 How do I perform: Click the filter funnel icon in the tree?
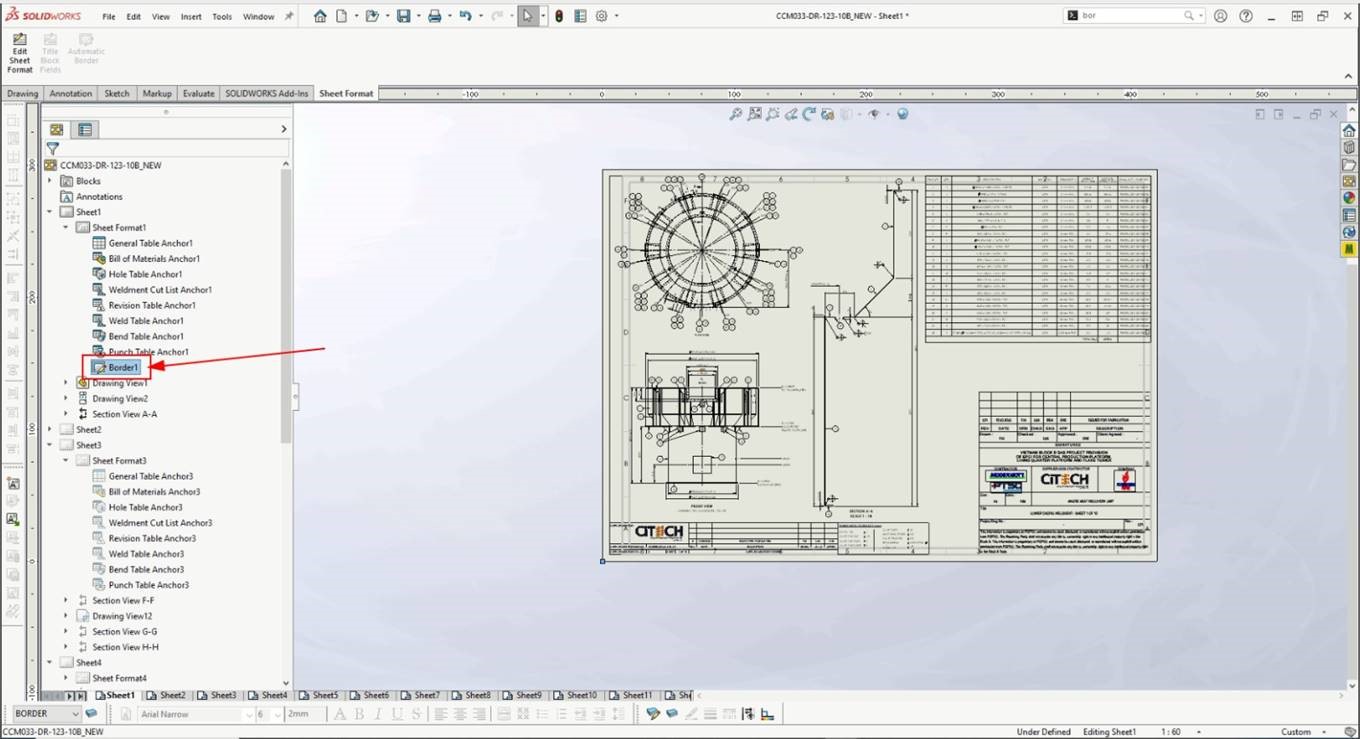tap(53, 148)
